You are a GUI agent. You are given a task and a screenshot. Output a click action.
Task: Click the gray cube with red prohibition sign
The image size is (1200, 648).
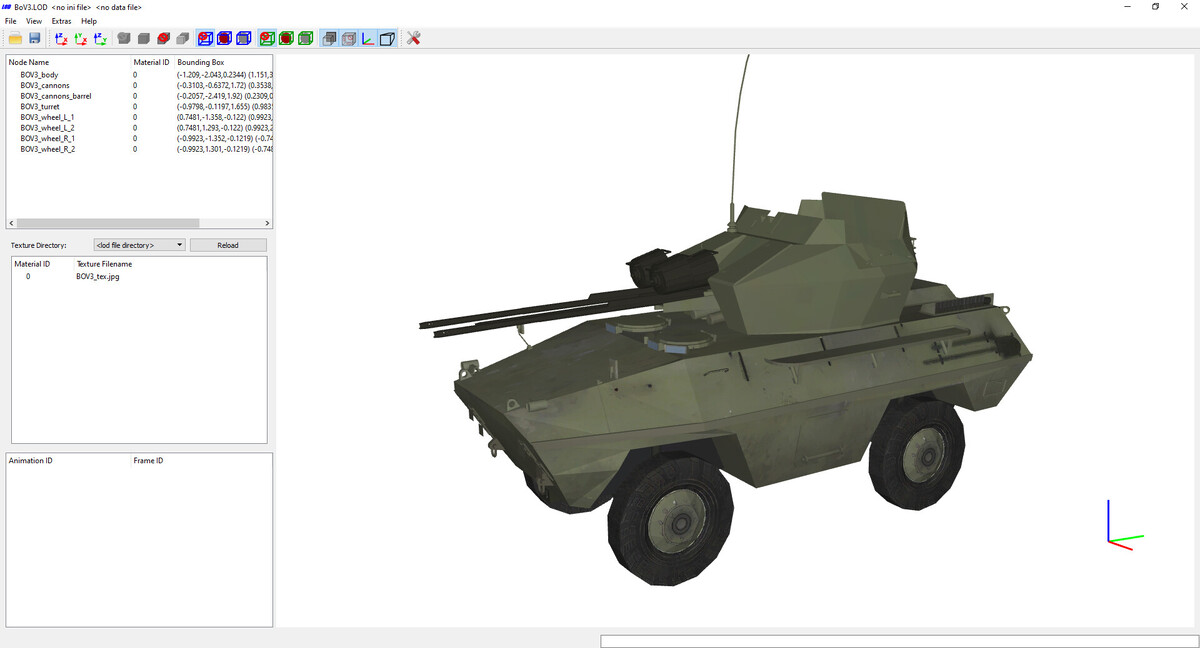[163, 38]
